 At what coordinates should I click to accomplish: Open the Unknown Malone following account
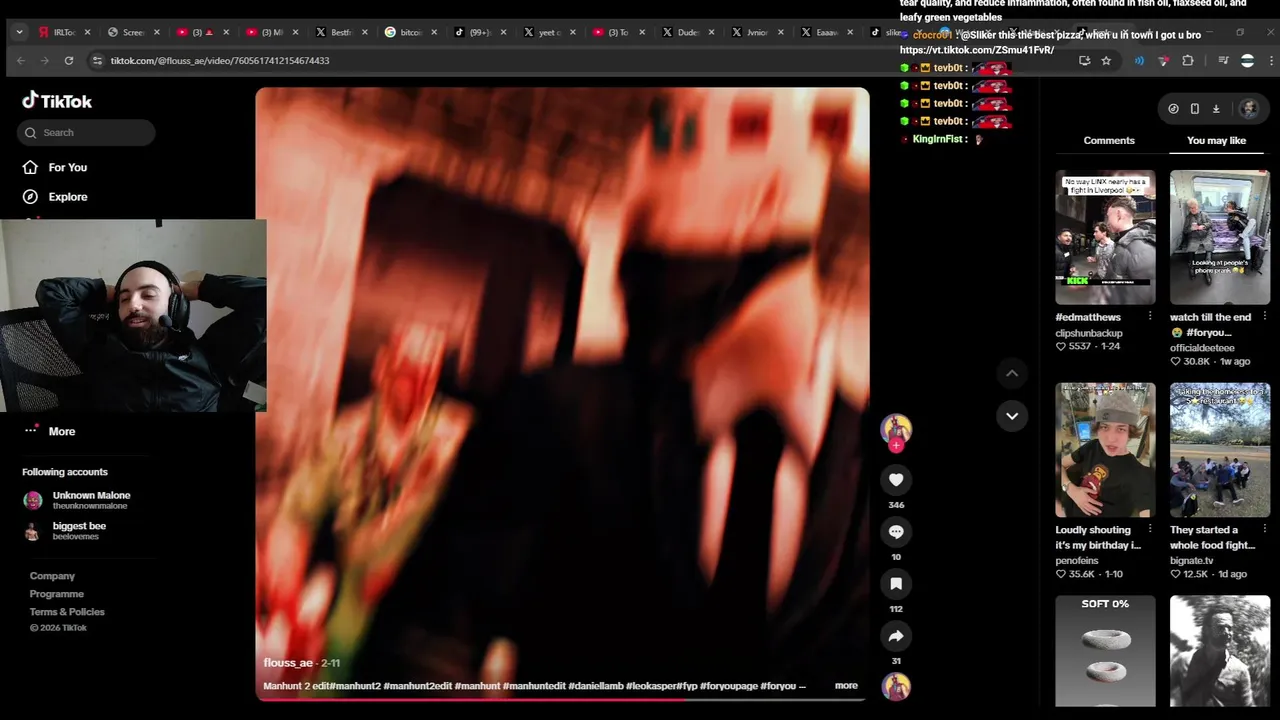coord(78,501)
